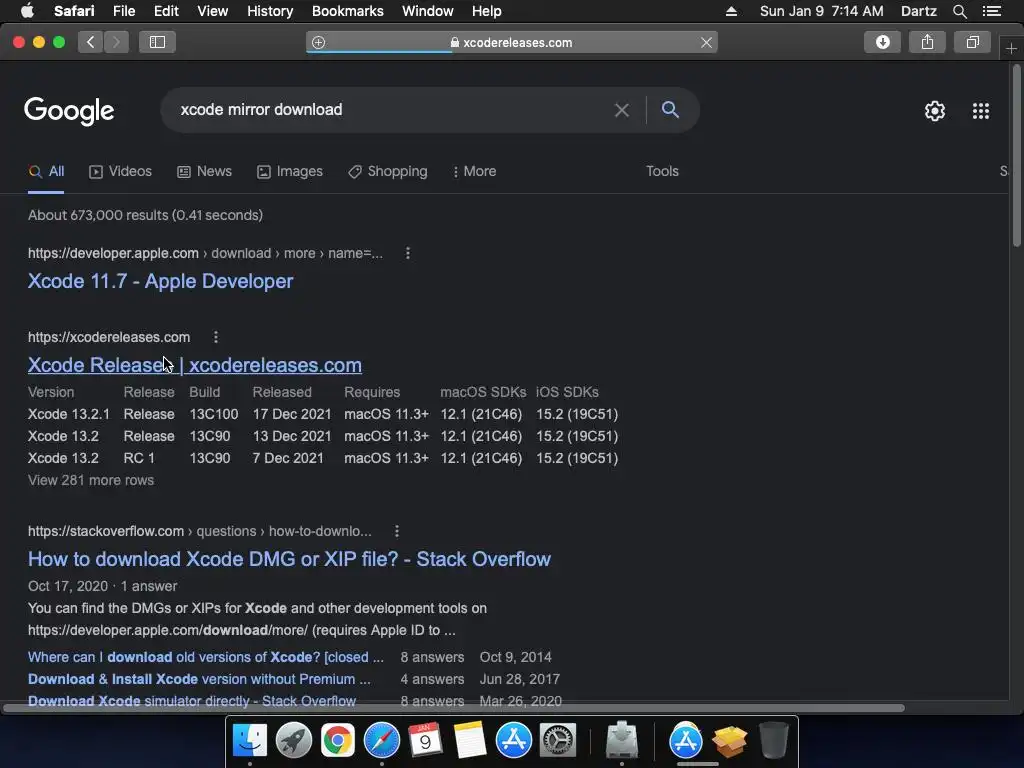Go back with the Safari back arrow
Screen dimensions: 1024x768
[91, 42]
